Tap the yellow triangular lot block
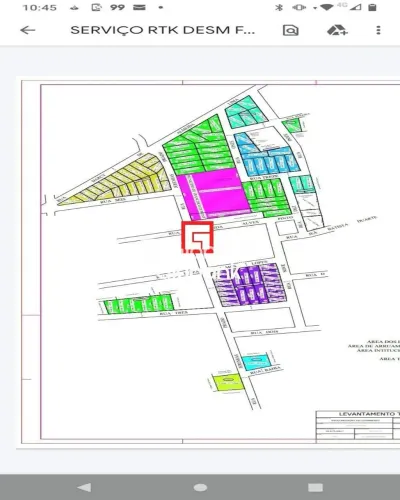Screen dimensions: 400x500 click(x=117, y=182)
